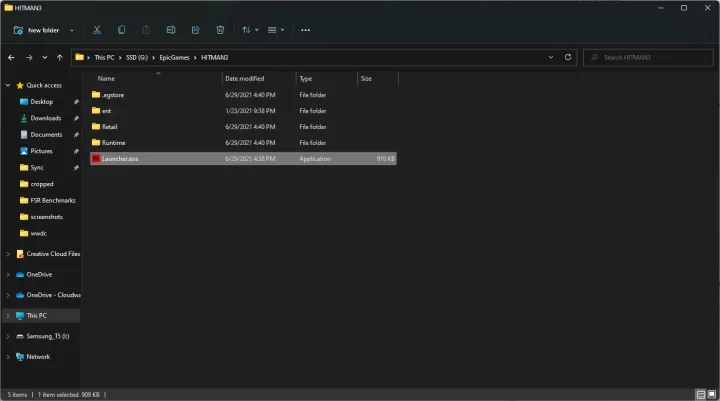Select the Launcher.exe file

(x=243, y=158)
